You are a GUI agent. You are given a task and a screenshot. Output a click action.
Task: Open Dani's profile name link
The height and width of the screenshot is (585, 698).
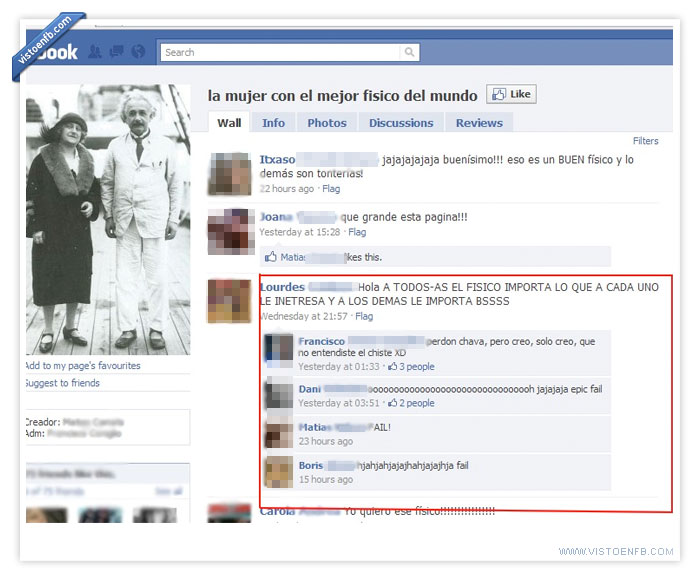coord(309,389)
